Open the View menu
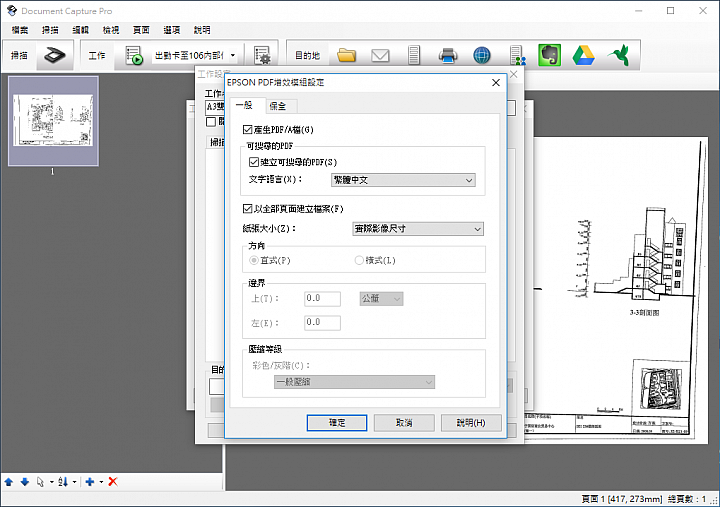 pyautogui.click(x=111, y=30)
